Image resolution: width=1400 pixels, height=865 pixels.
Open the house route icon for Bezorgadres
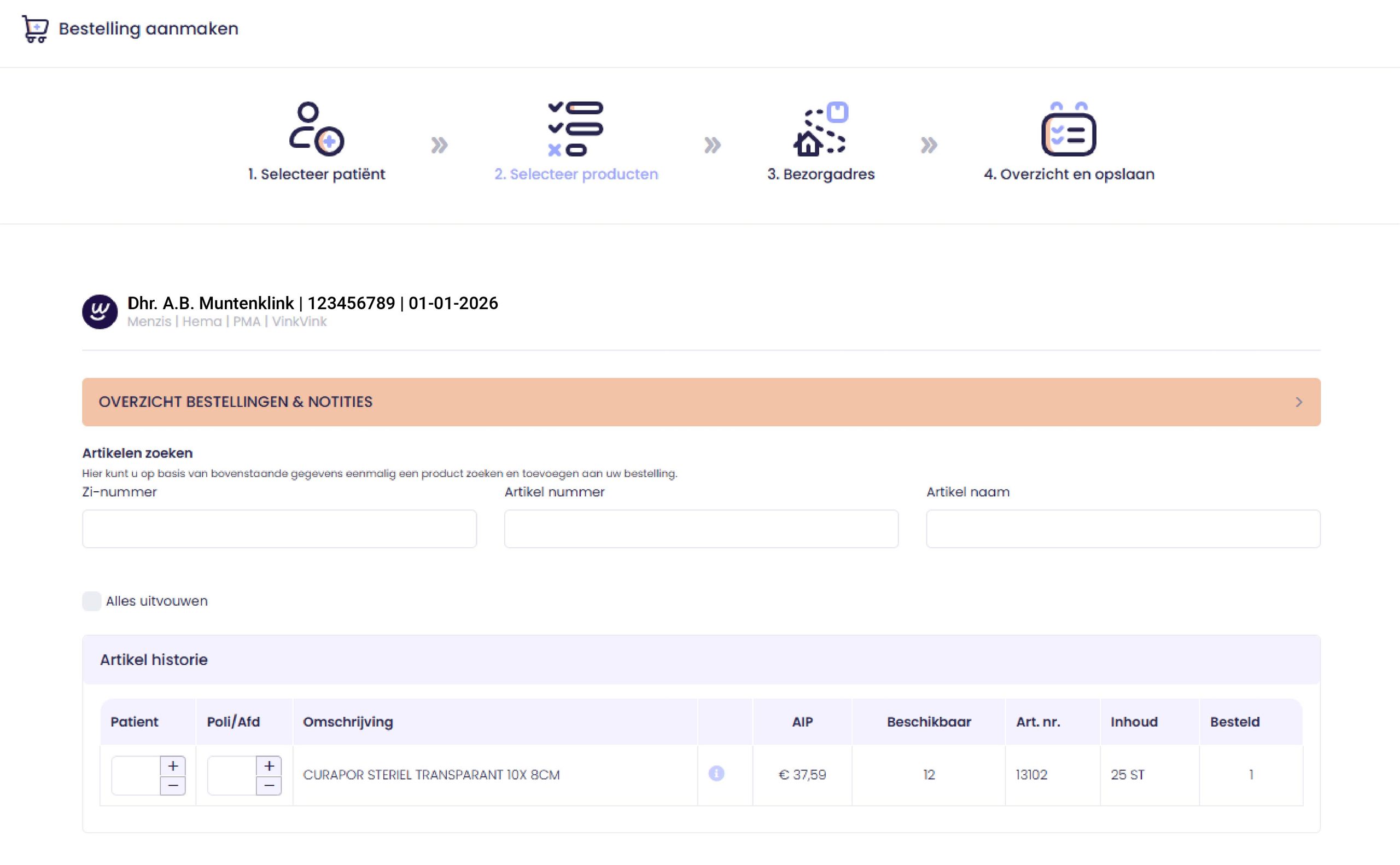821,129
